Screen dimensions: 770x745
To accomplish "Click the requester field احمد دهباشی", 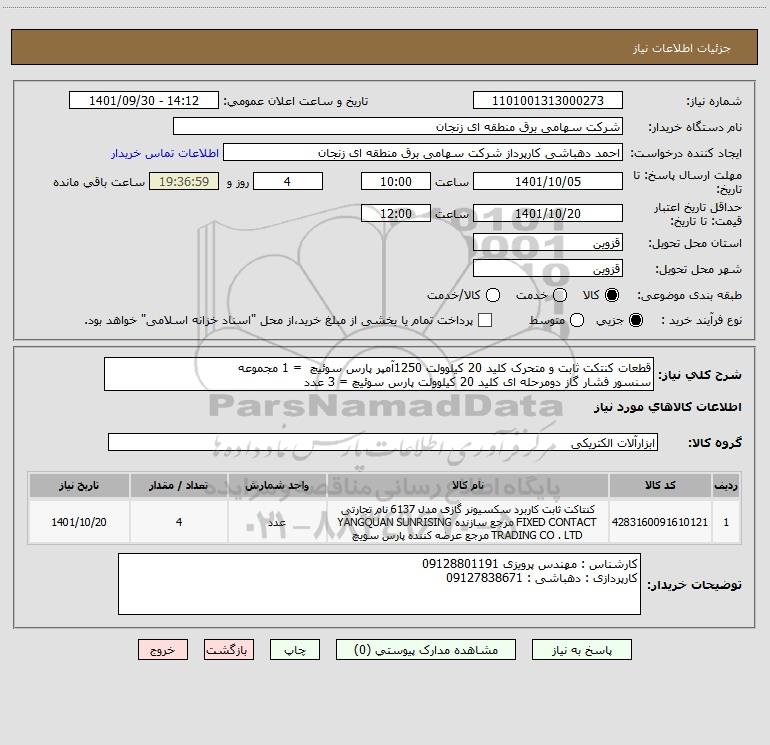I will (x=423, y=153).
